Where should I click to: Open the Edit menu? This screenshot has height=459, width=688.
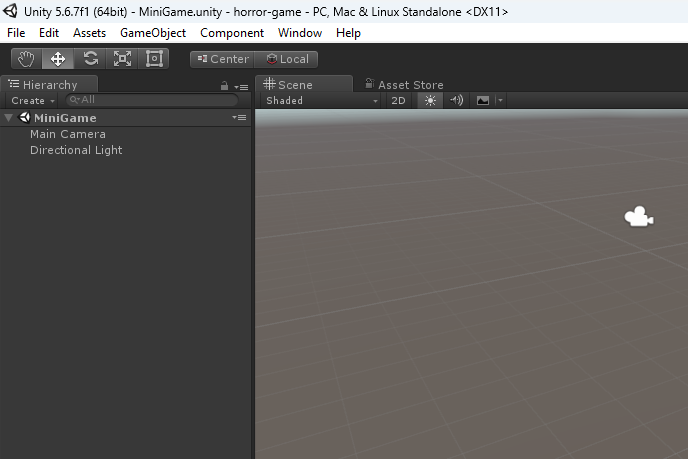(x=49, y=33)
